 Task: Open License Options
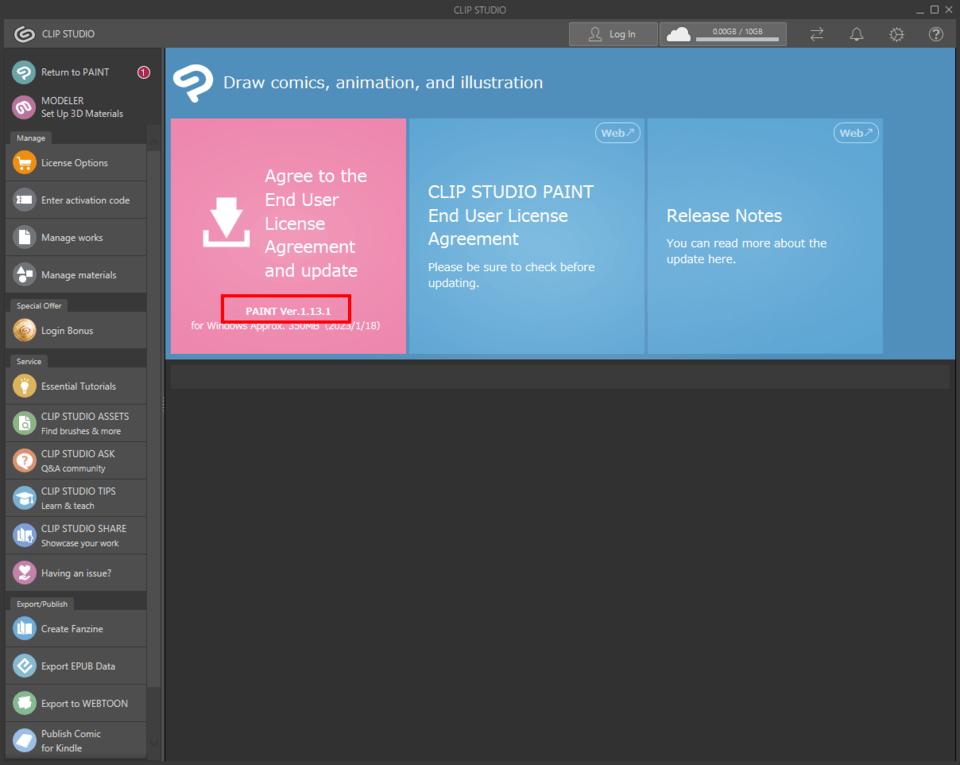point(75,163)
